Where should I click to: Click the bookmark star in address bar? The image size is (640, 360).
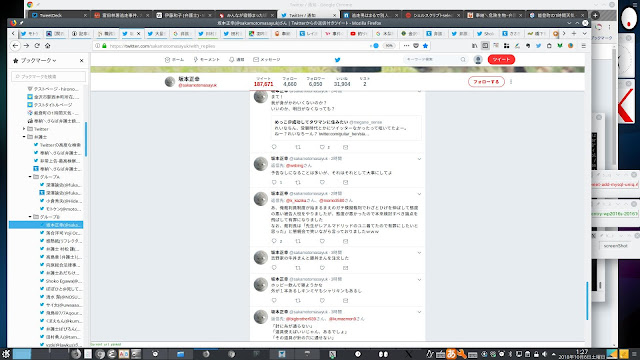tap(425, 46)
